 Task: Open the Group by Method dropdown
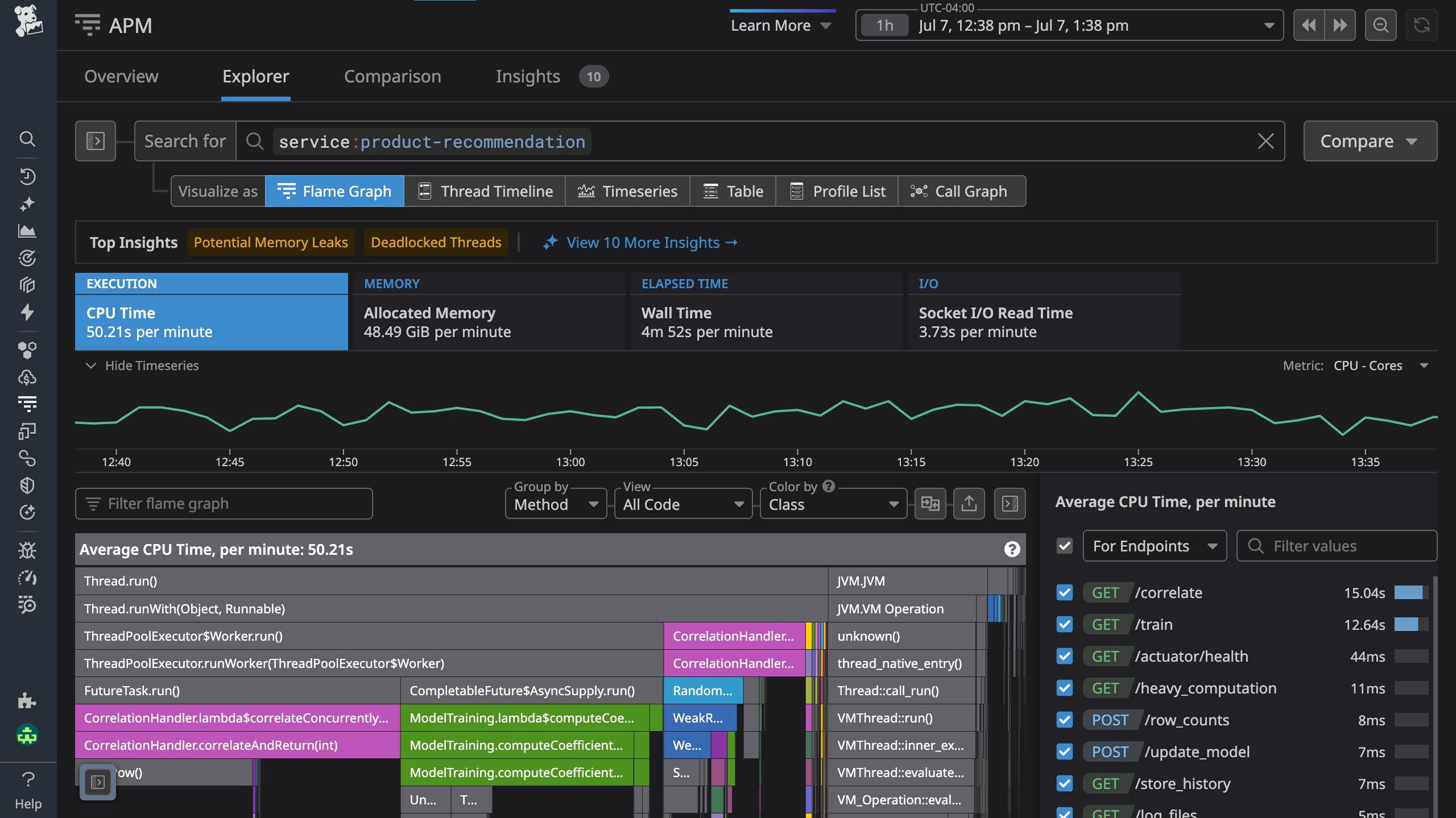555,504
